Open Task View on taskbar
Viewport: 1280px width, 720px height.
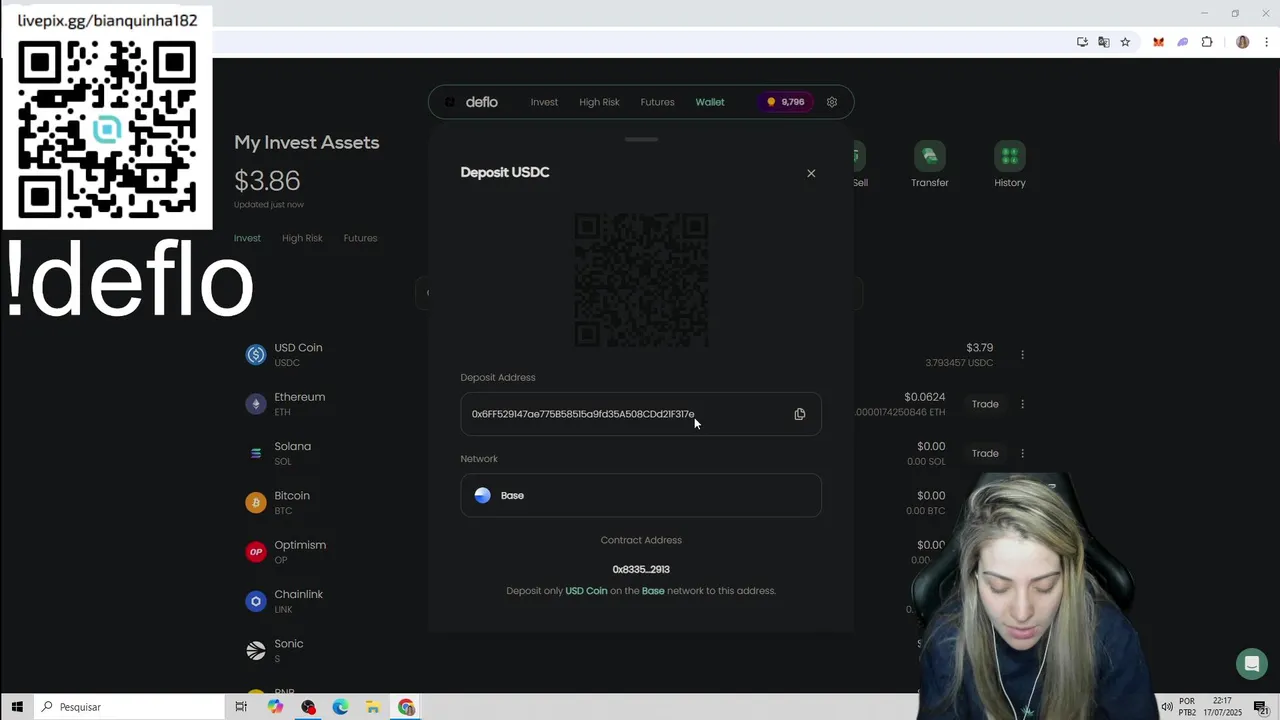(x=241, y=707)
